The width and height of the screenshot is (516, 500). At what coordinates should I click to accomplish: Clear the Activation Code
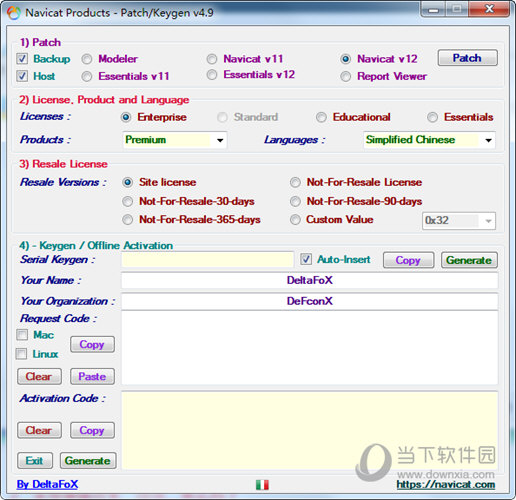pyautogui.click(x=39, y=430)
